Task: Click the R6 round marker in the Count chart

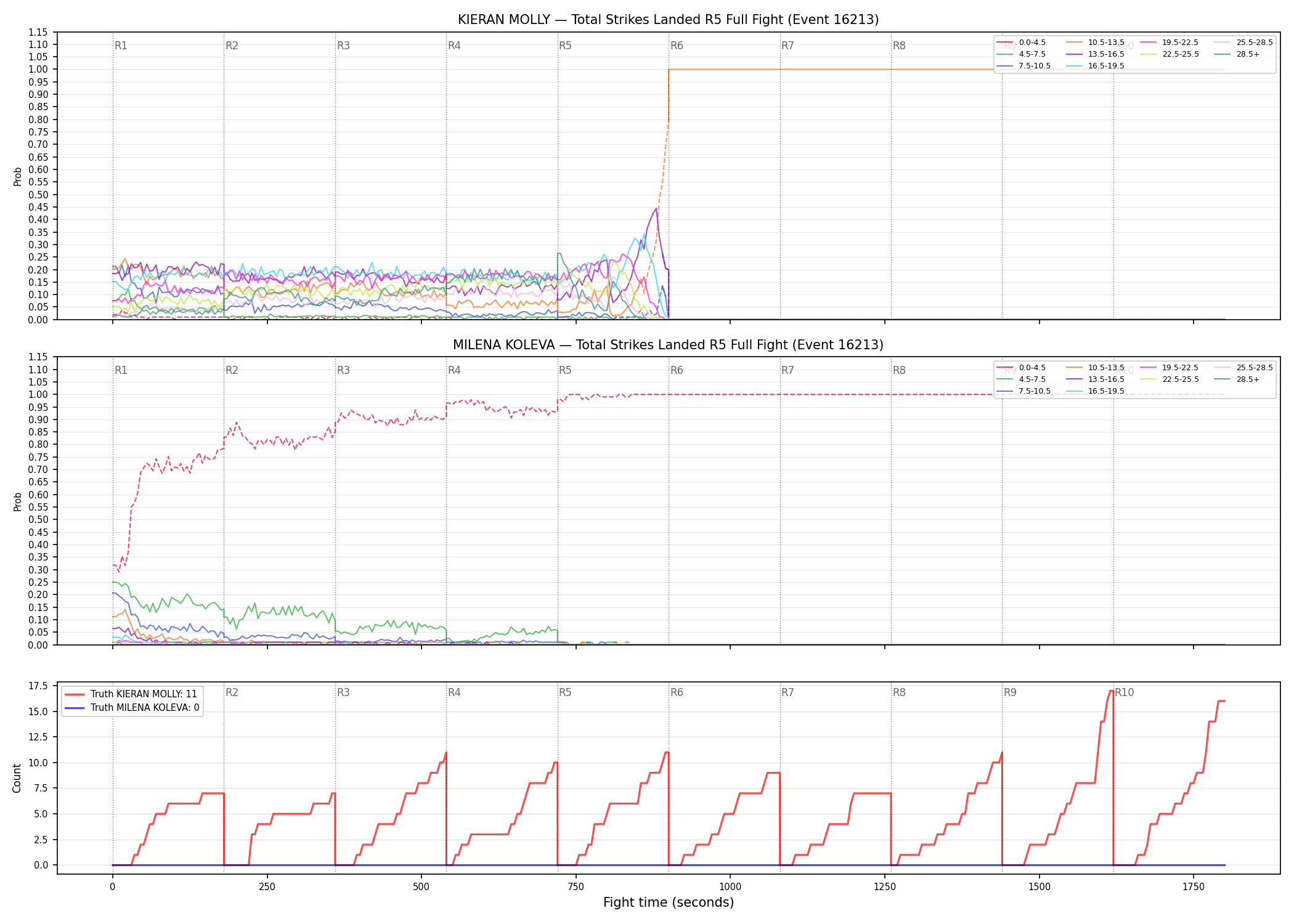Action: pyautogui.click(x=677, y=692)
